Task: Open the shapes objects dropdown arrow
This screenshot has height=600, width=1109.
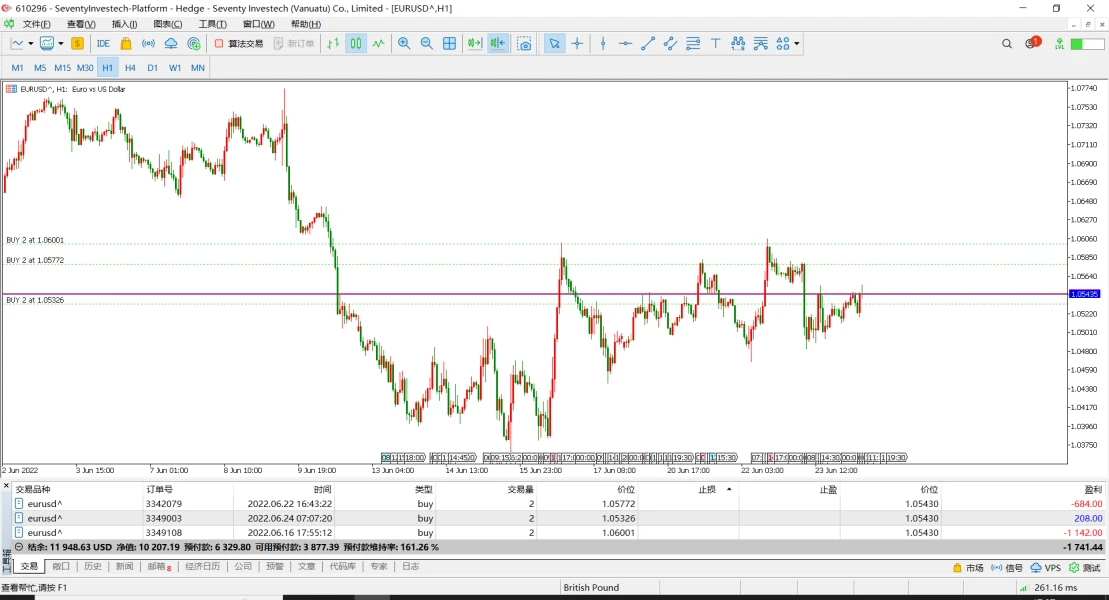Action: coord(797,43)
